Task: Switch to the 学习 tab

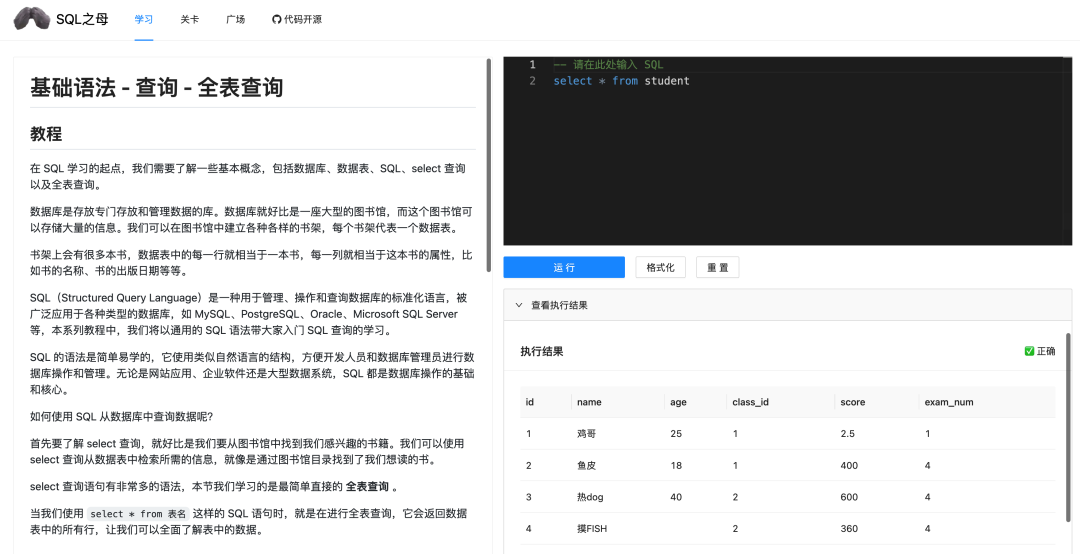Action: pyautogui.click(x=144, y=19)
